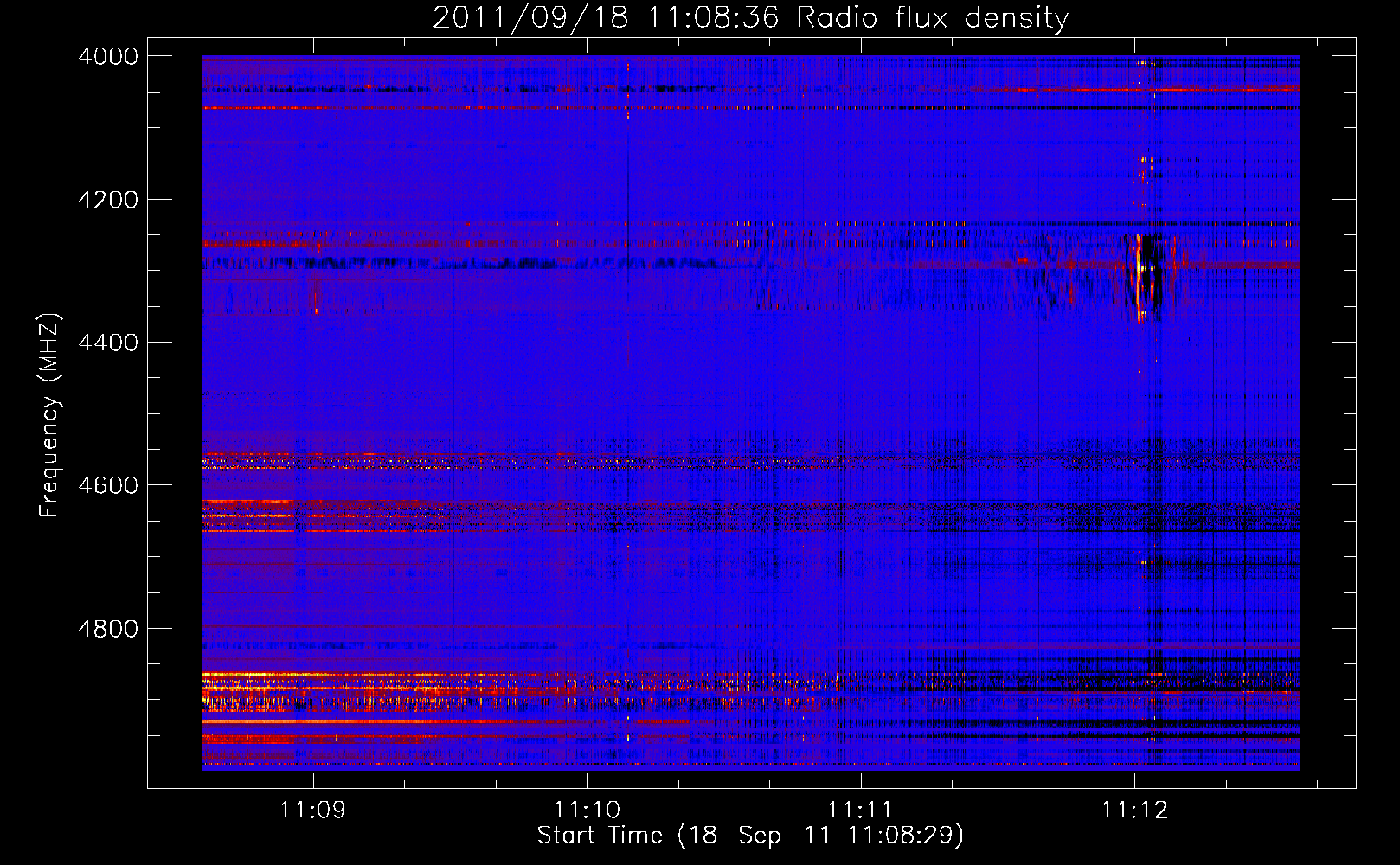Click the 4200 frequency tick label

coord(108,200)
